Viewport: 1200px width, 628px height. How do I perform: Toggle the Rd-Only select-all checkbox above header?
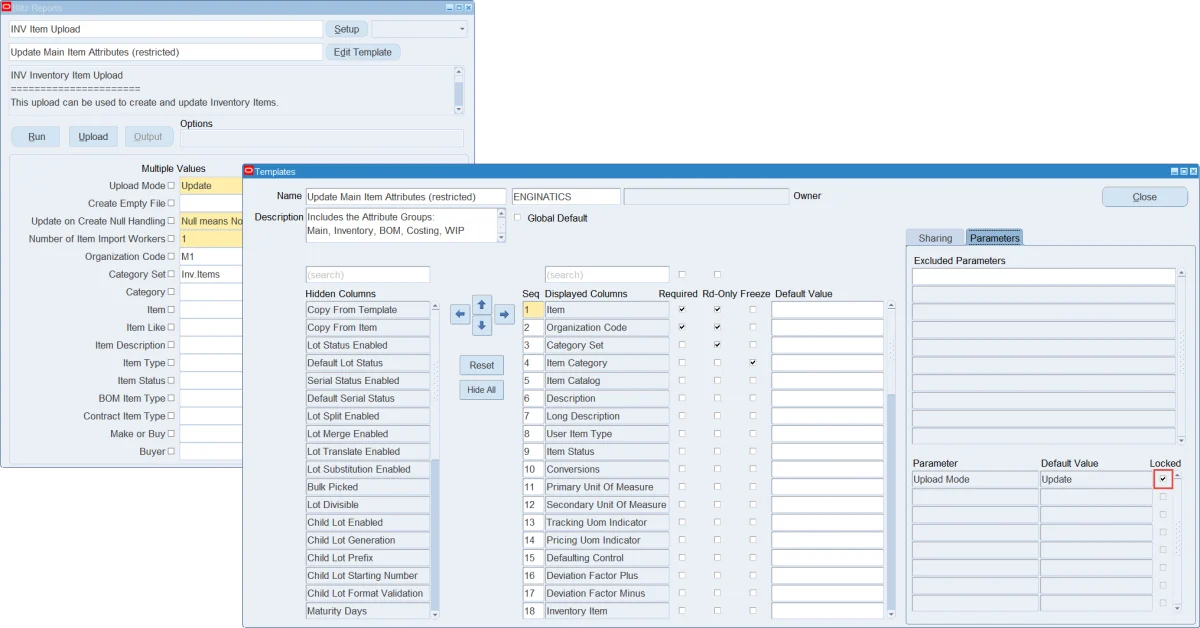717,274
